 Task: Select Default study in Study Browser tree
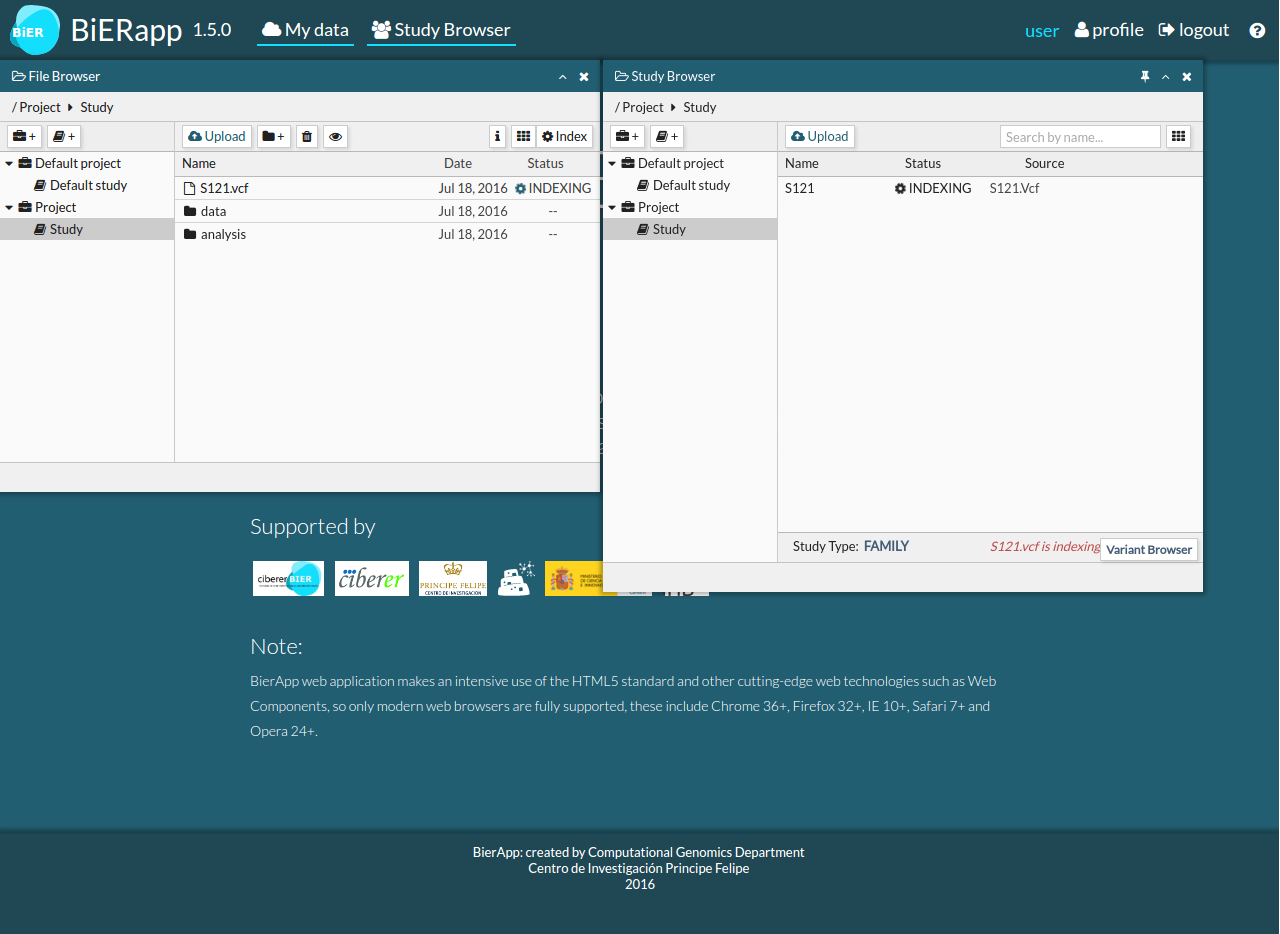coord(690,185)
